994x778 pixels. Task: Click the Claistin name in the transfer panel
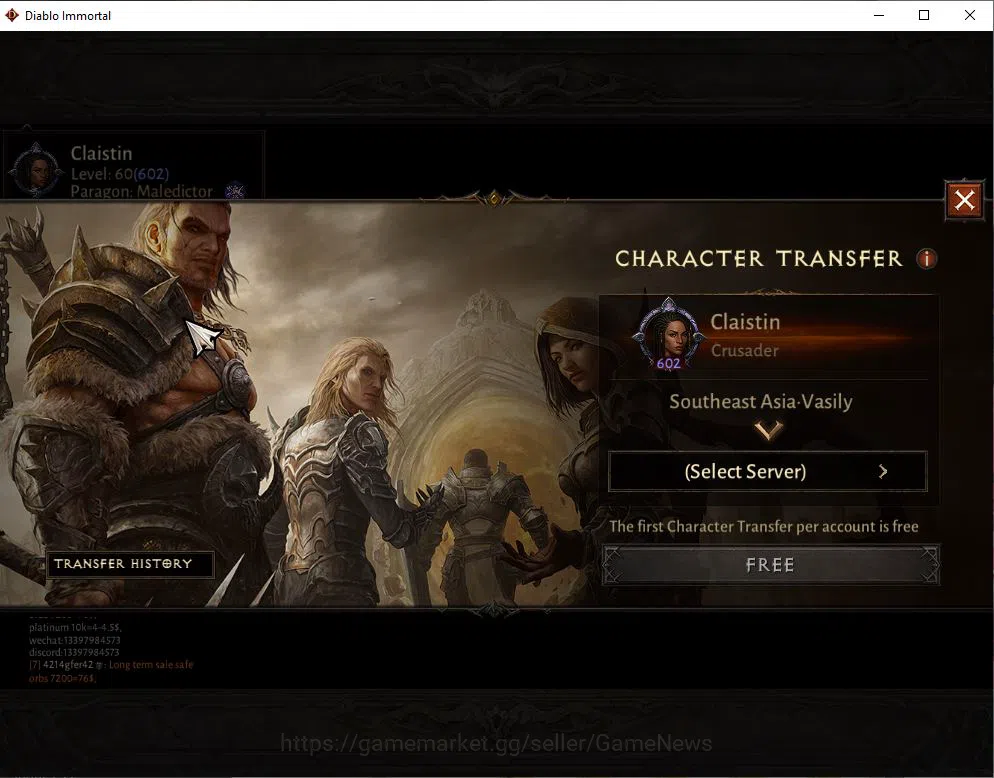745,321
